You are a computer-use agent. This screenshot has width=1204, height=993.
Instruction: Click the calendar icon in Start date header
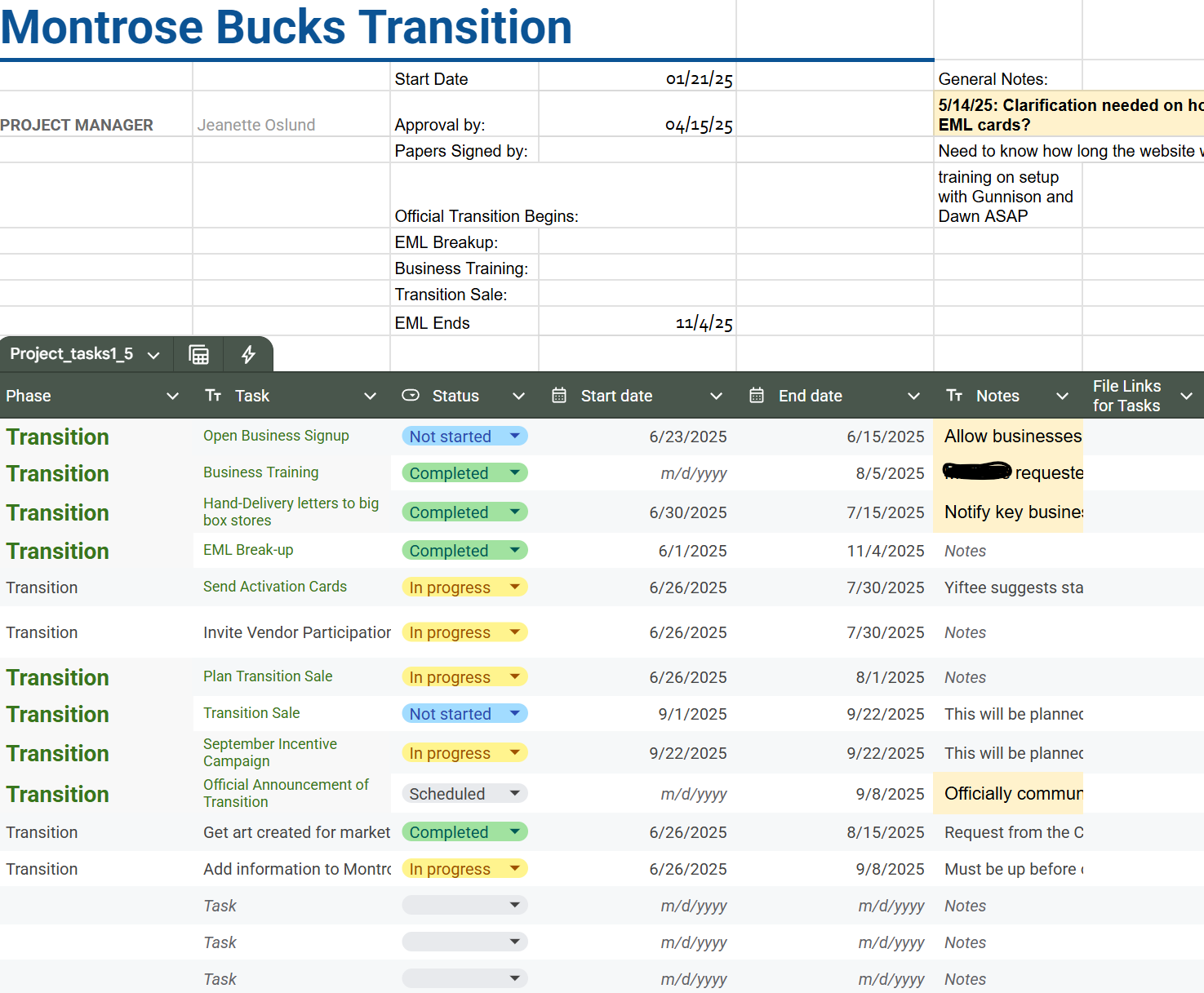coord(559,396)
